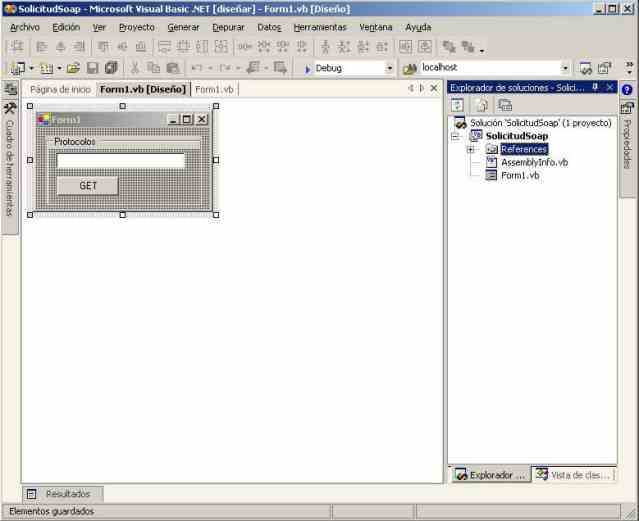Click the text box inside Protocolos group
Screen dimensions: 639x521
point(121,161)
